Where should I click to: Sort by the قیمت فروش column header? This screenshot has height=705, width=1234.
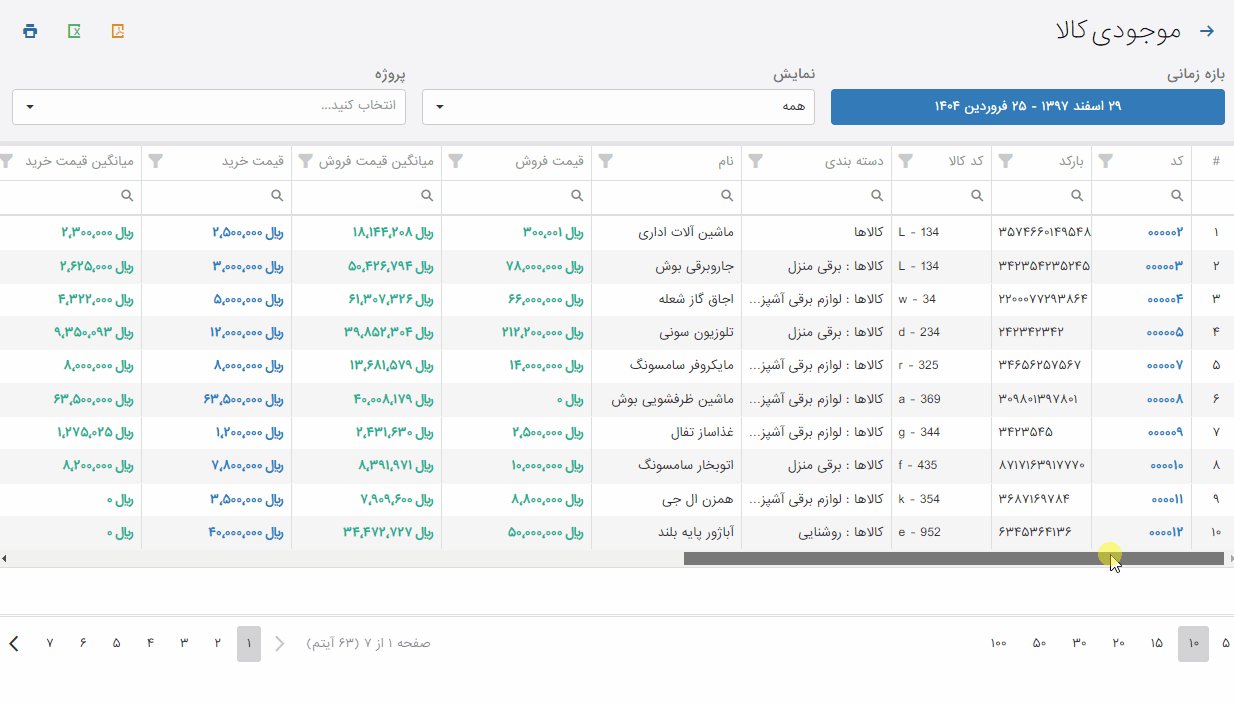(549, 161)
